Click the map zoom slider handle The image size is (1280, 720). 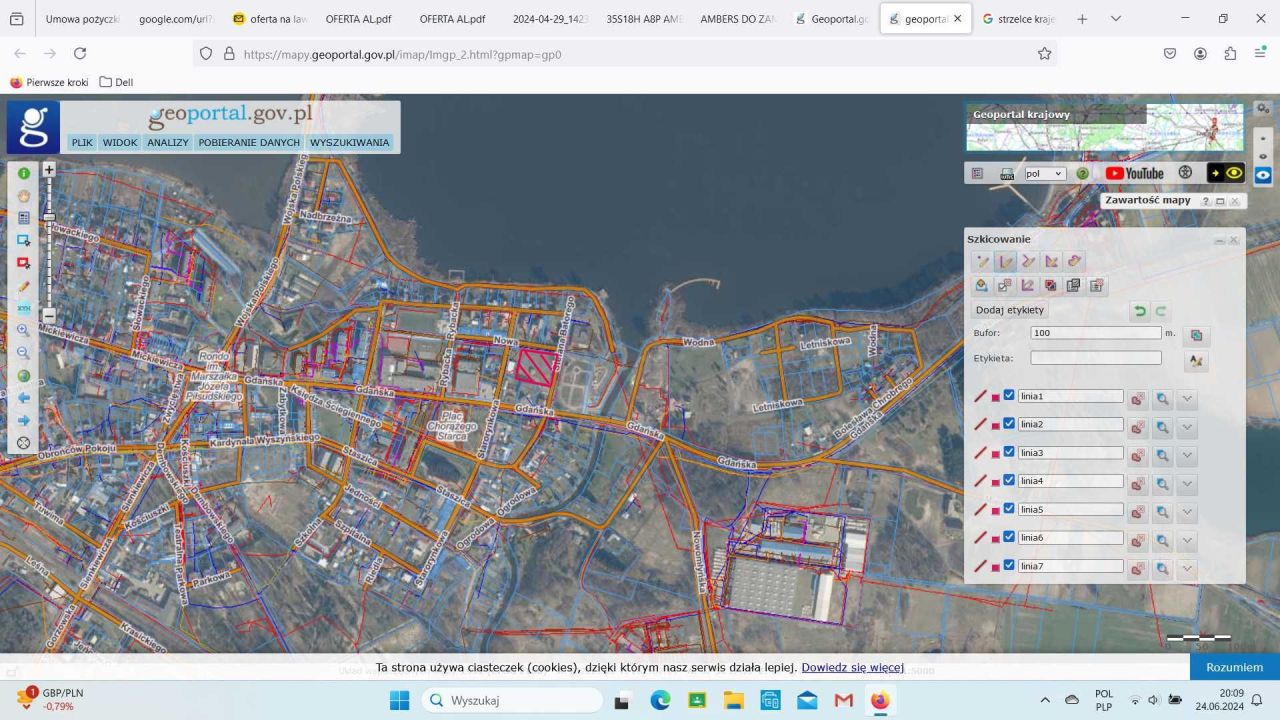[x=49, y=217]
